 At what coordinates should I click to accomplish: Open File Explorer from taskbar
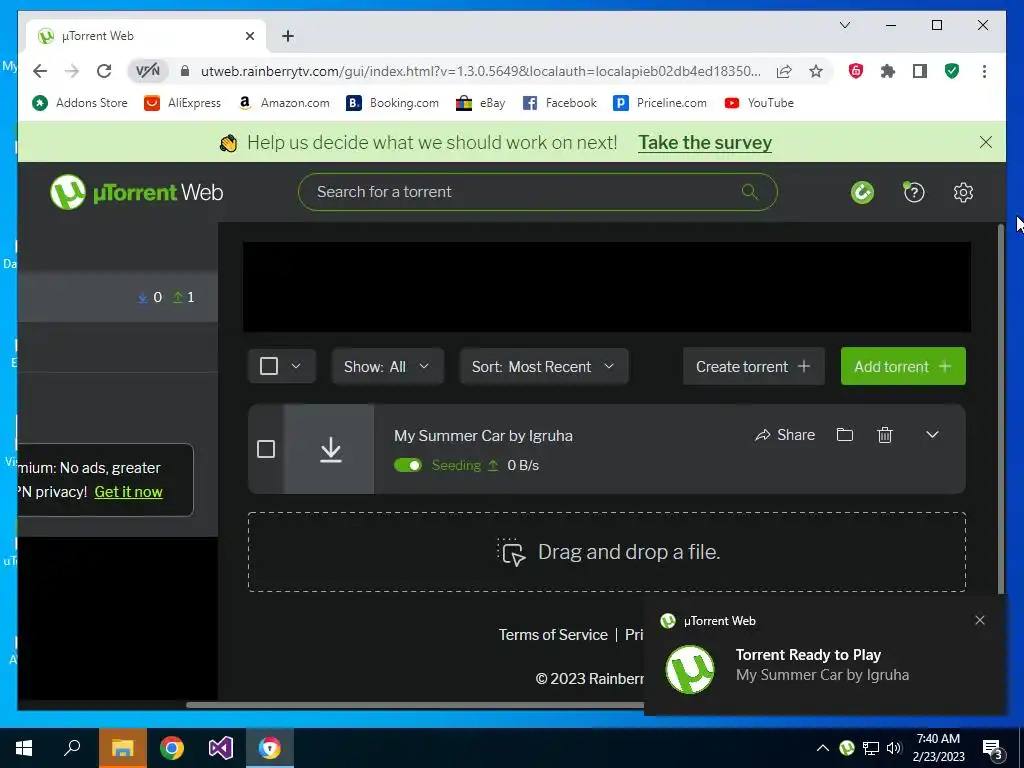click(x=123, y=748)
